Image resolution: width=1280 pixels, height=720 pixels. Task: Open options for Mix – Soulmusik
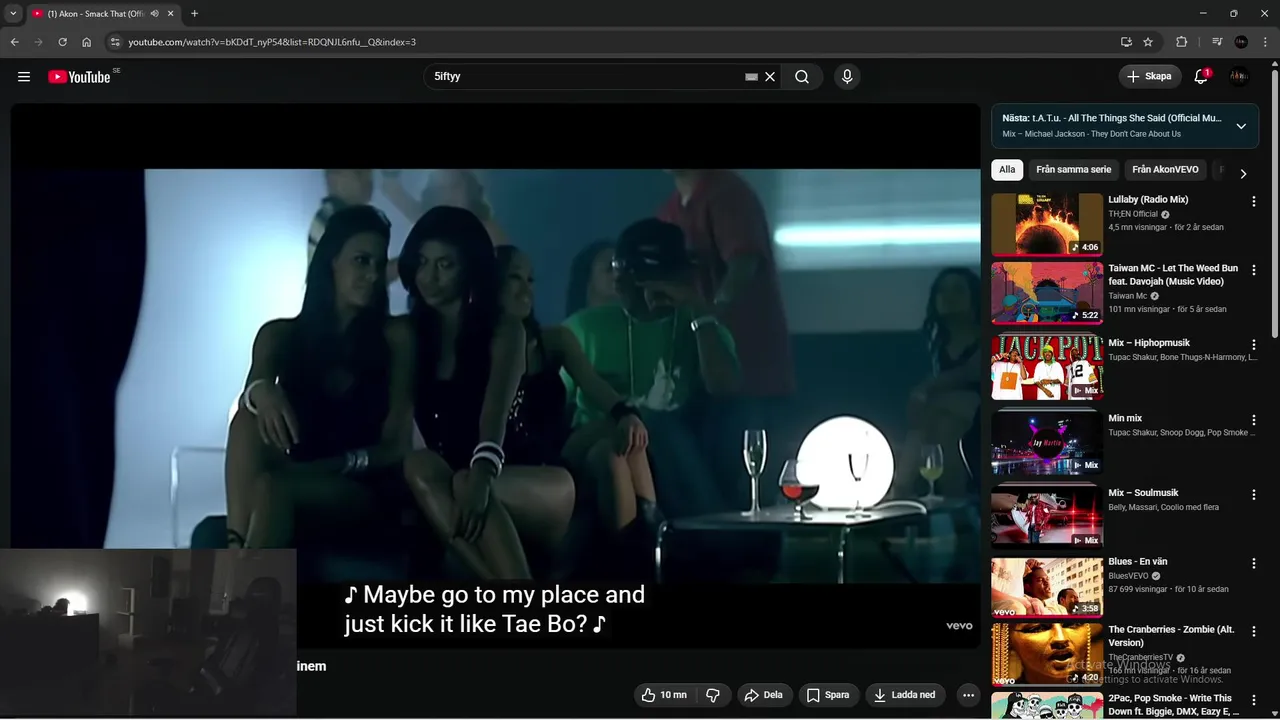[1253, 494]
